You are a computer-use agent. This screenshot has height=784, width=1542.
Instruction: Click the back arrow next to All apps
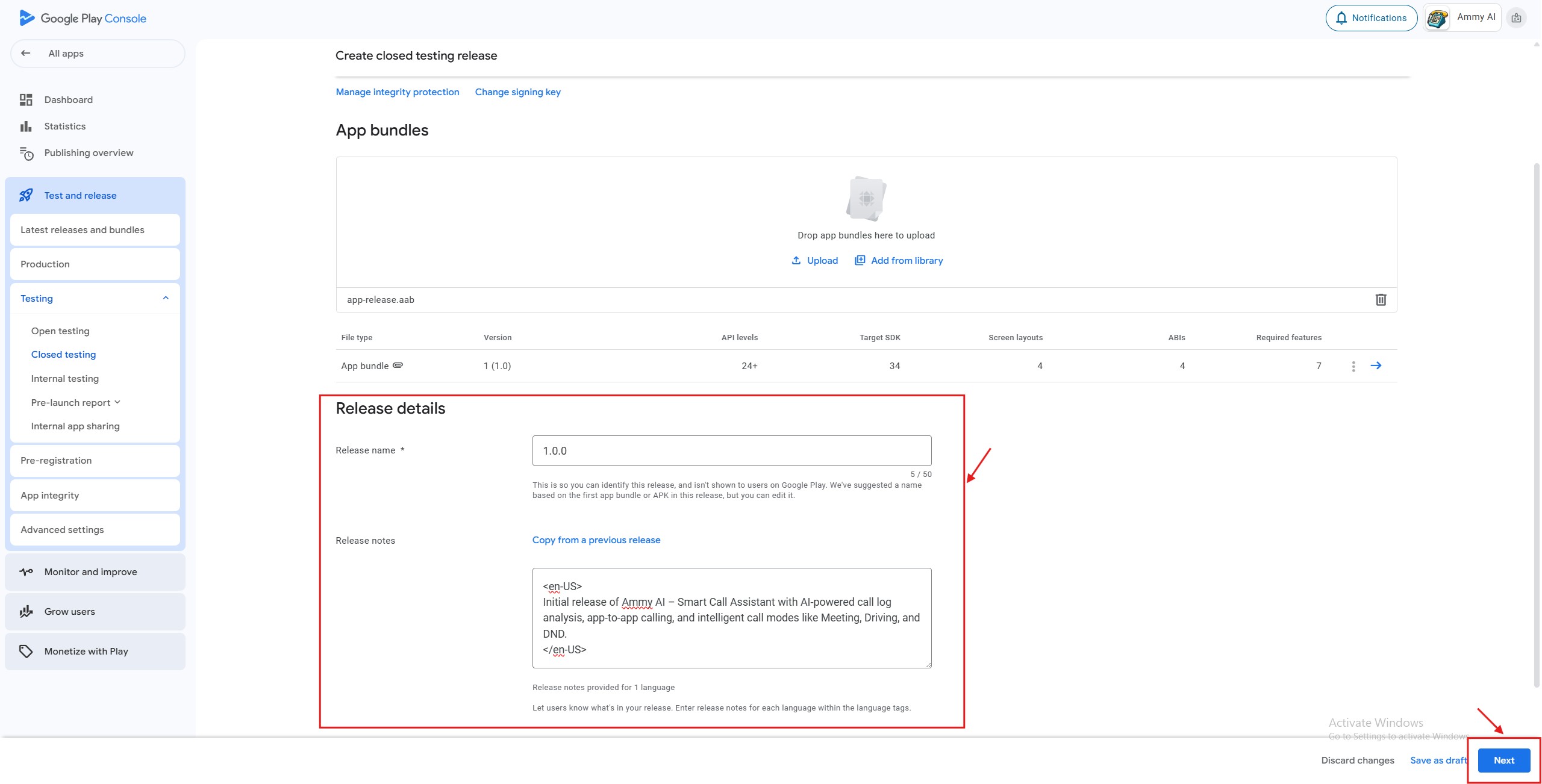click(x=25, y=54)
